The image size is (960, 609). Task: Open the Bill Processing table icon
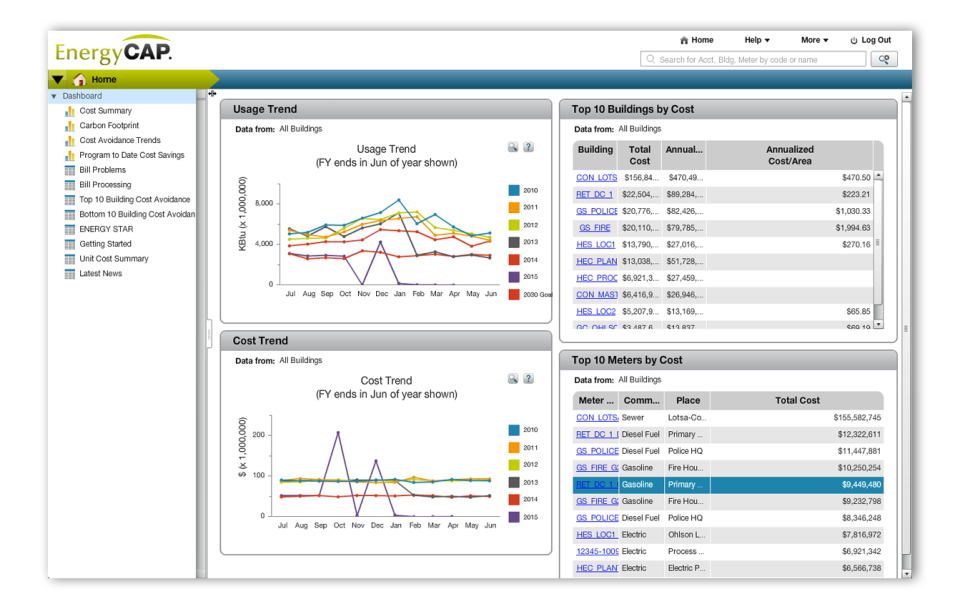coord(70,185)
